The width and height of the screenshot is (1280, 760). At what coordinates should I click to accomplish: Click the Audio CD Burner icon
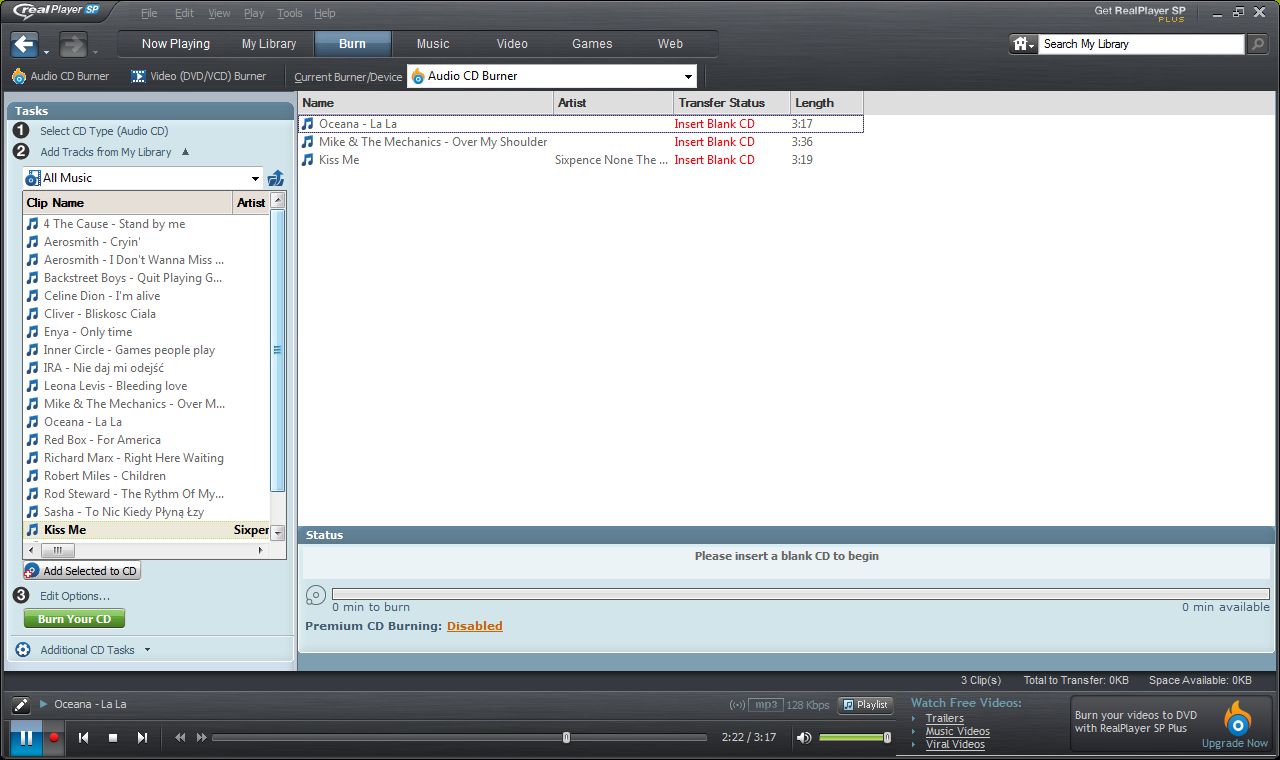click(x=18, y=76)
